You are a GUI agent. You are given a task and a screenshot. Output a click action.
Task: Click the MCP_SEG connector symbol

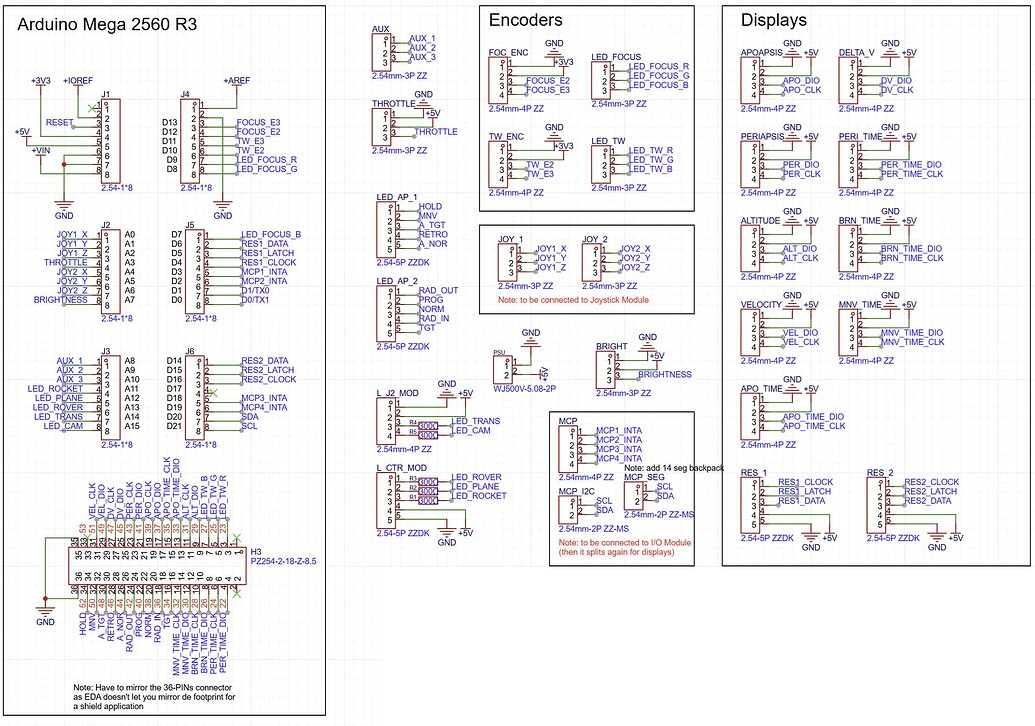tap(633, 497)
